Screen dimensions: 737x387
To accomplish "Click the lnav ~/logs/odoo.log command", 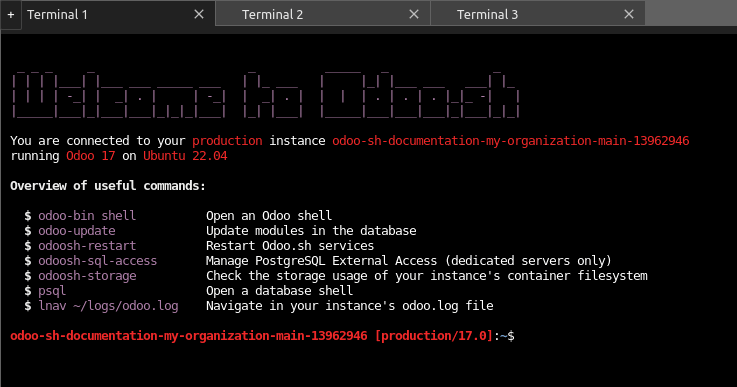I will pyautogui.click(x=108, y=306).
